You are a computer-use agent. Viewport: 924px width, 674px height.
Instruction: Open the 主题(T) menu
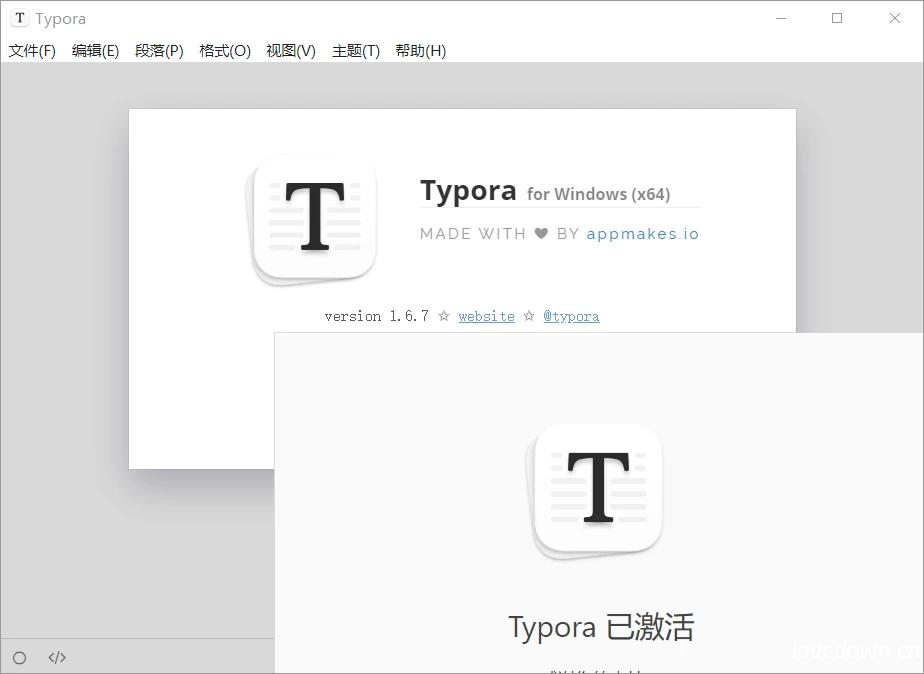[354, 50]
